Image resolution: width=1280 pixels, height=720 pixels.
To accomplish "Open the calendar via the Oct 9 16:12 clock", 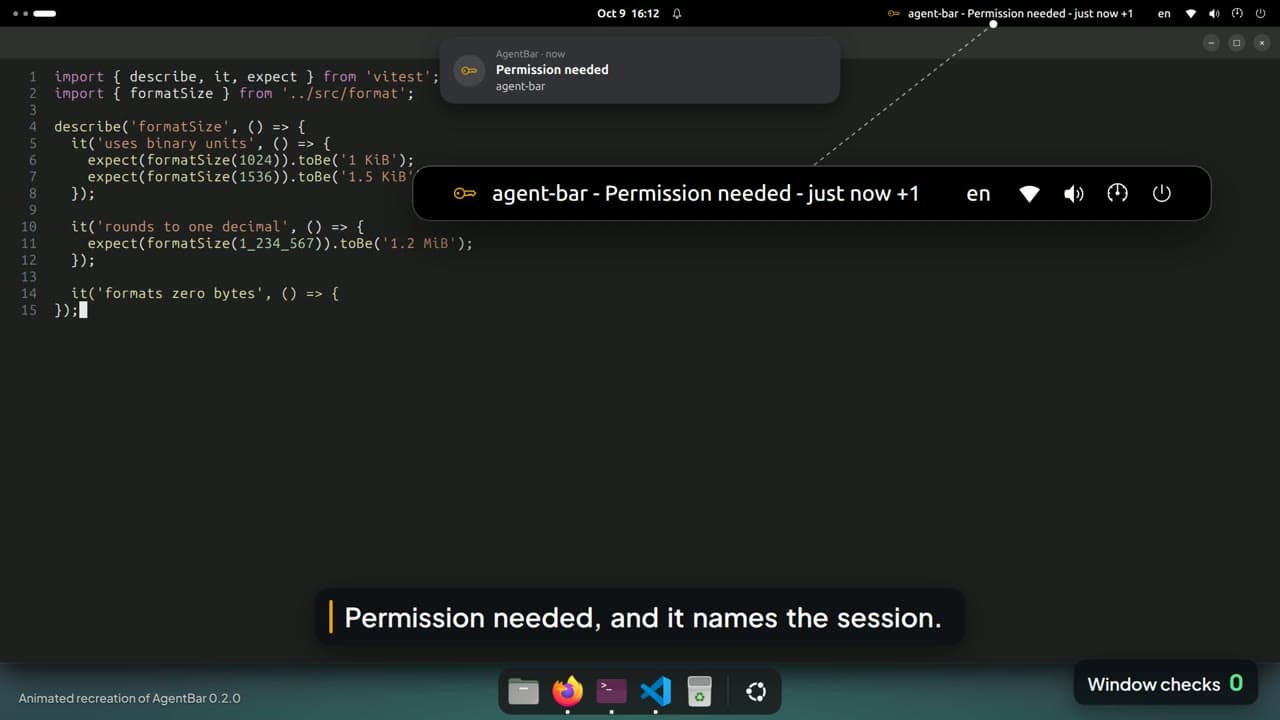I will click(628, 14).
